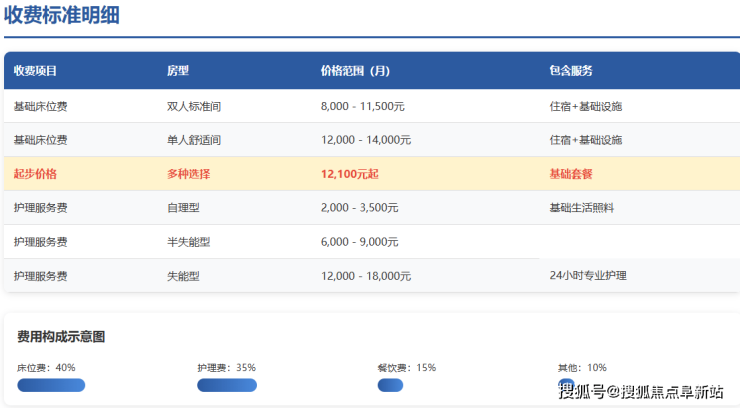Click the 基础生活照料 service cell
The width and height of the screenshot is (740, 408).
click(583, 208)
